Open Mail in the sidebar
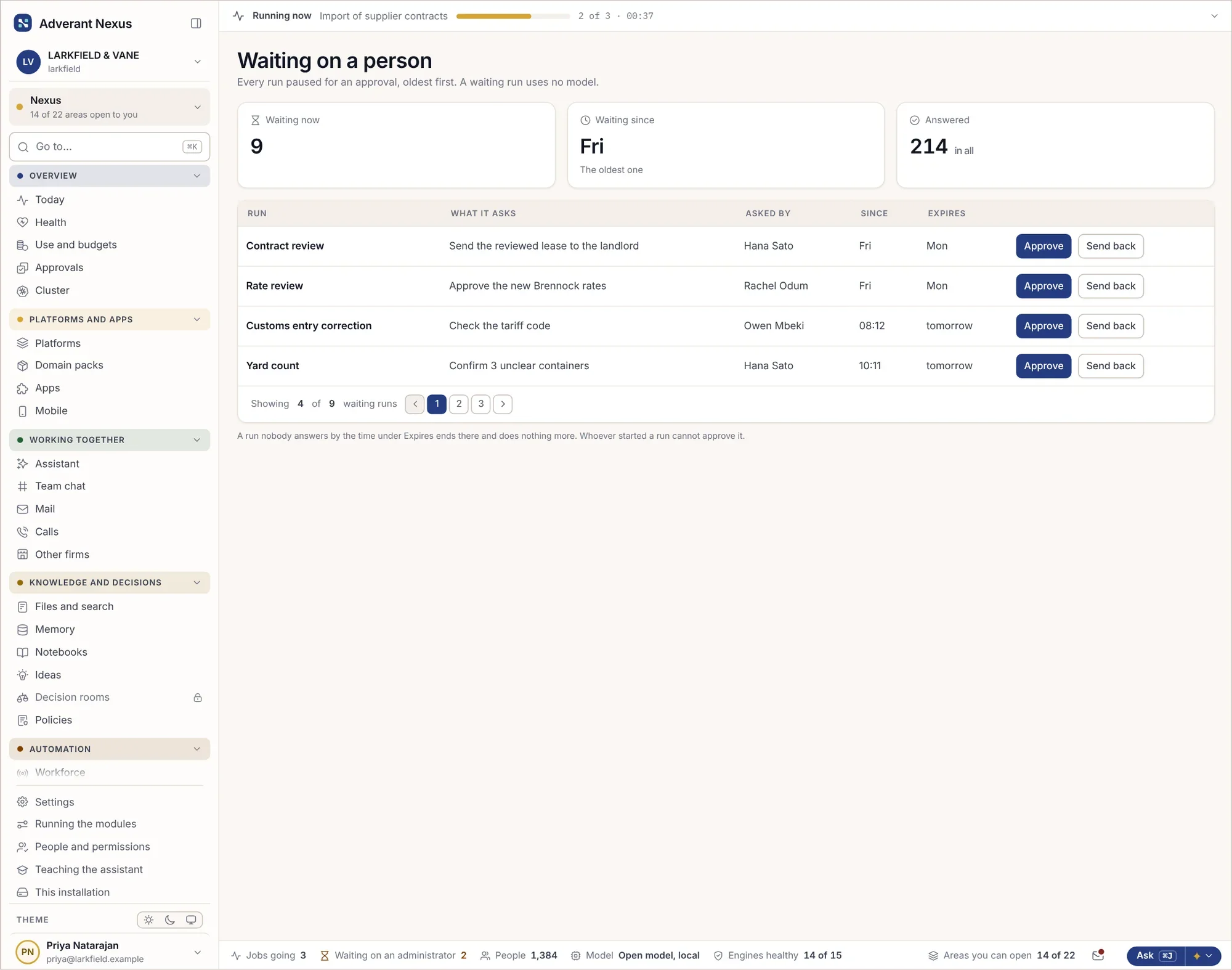 [x=109, y=509]
